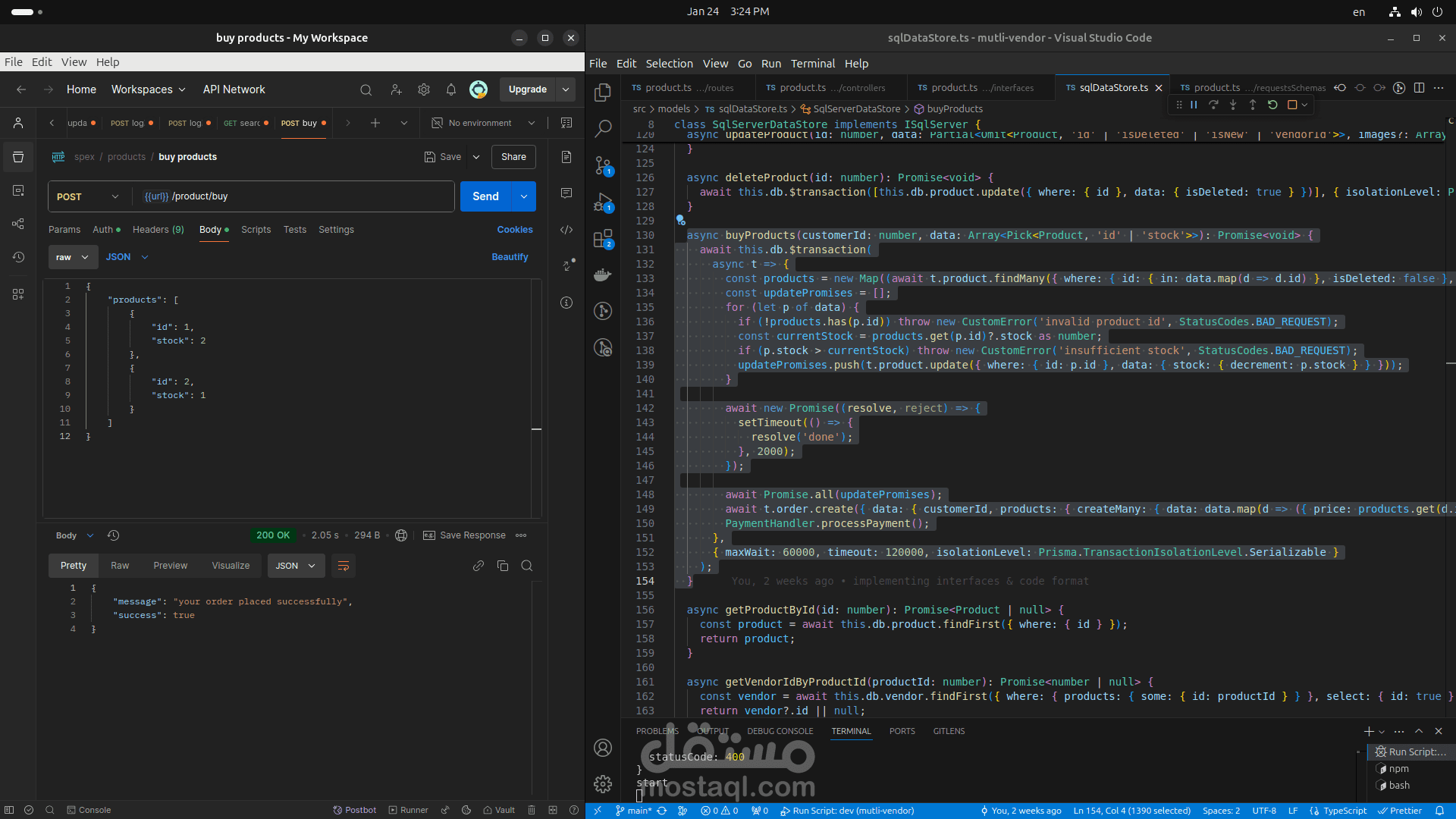This screenshot has width=1456, height=819.
Task: Open the VS Code Explorer view
Action: (603, 92)
